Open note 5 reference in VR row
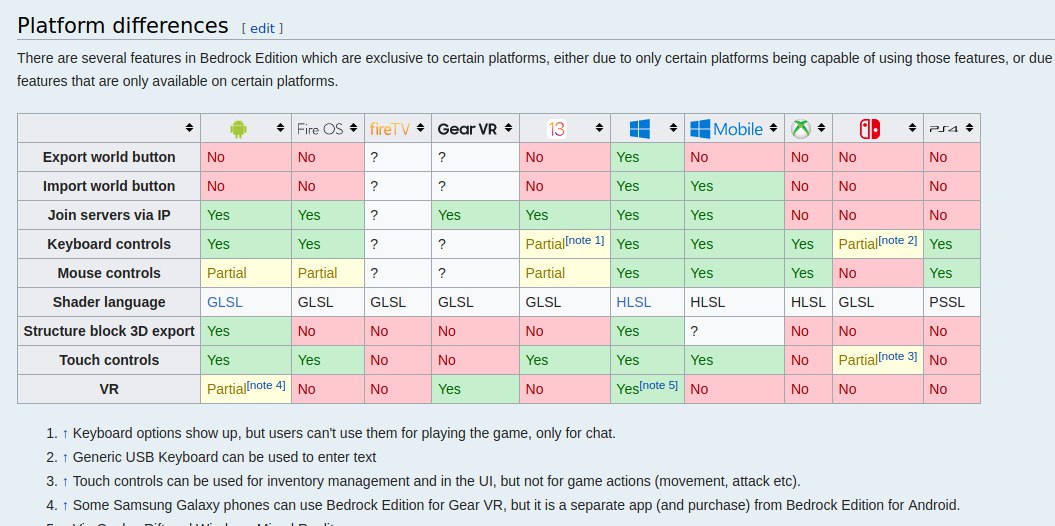Image resolution: width=1055 pixels, height=526 pixels. [x=659, y=385]
